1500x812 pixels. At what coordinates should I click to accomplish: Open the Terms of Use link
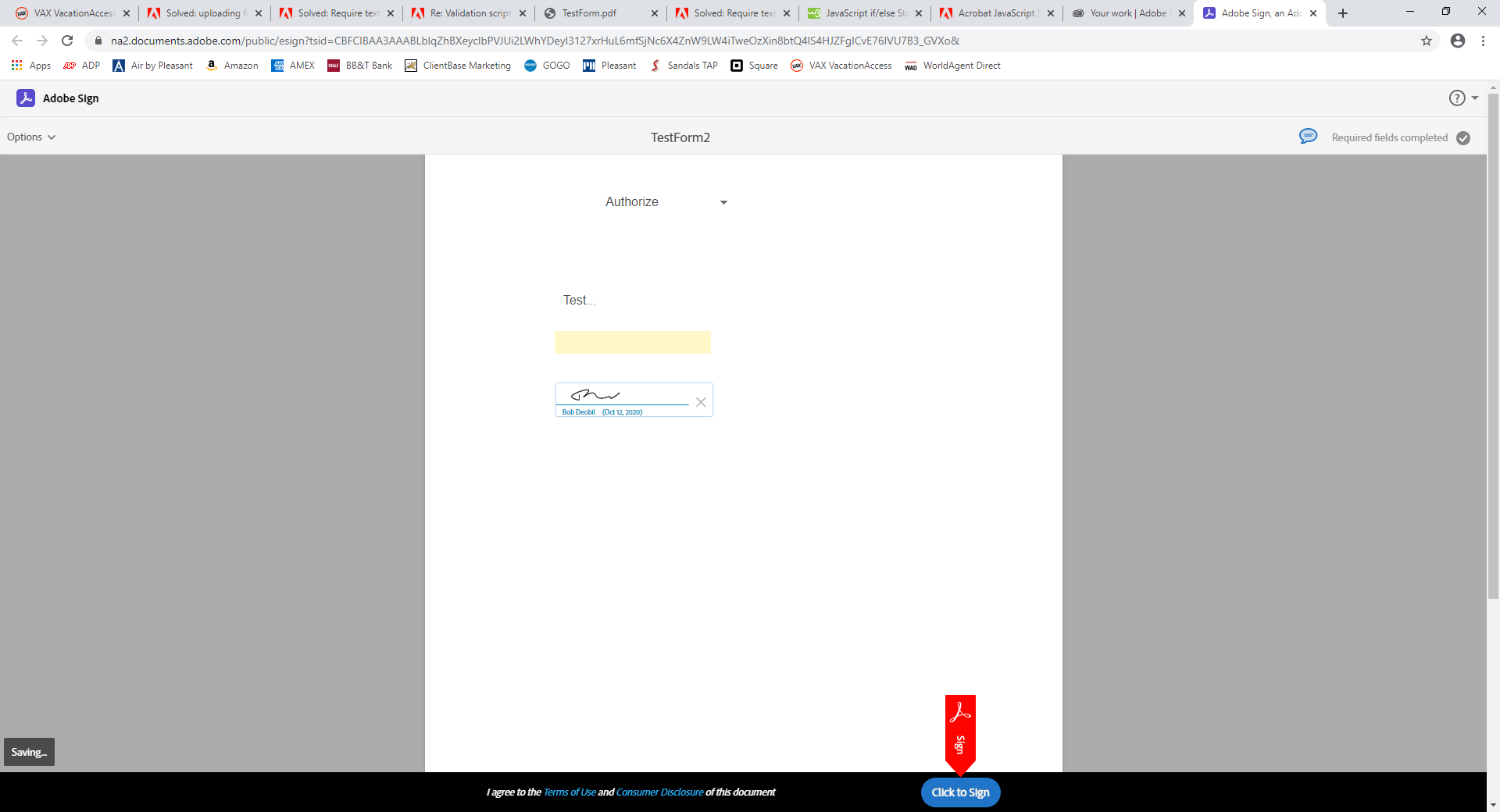(x=570, y=792)
